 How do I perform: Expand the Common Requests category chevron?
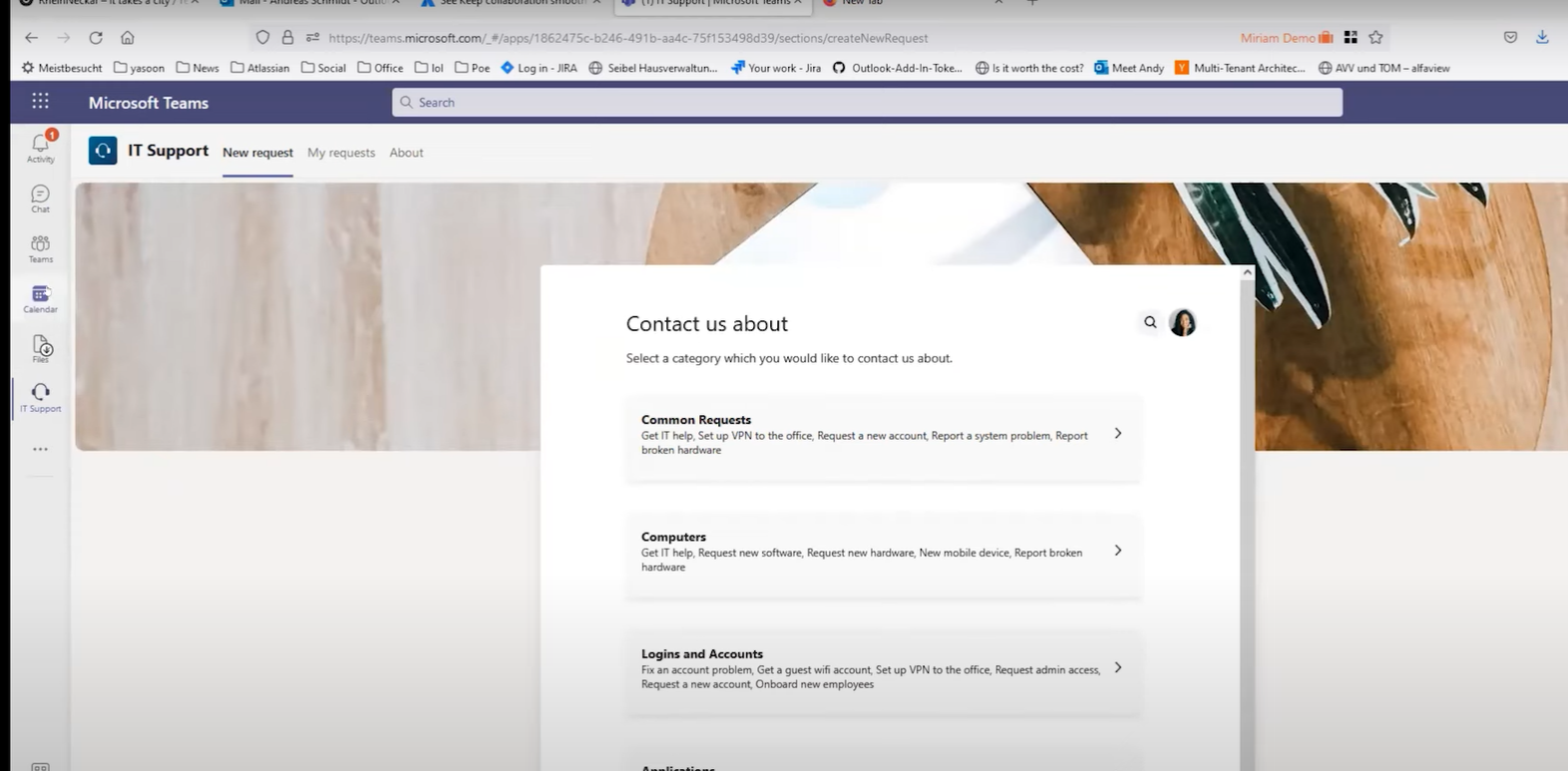tap(1118, 434)
